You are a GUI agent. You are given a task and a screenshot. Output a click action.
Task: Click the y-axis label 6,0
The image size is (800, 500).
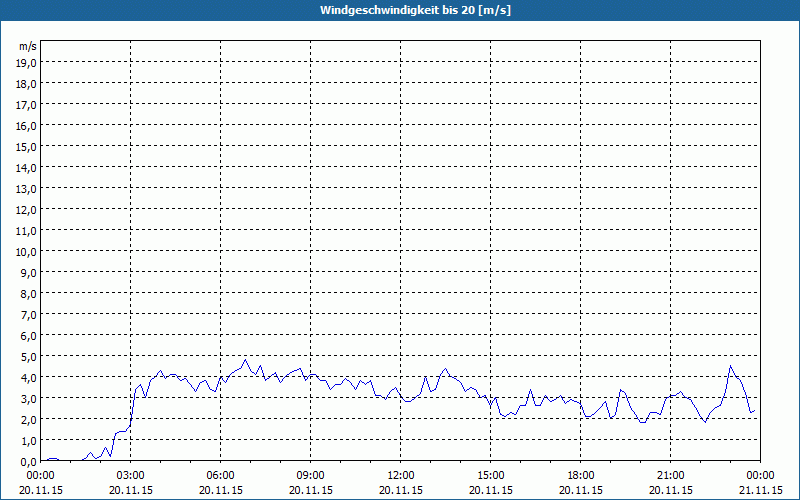(30, 336)
